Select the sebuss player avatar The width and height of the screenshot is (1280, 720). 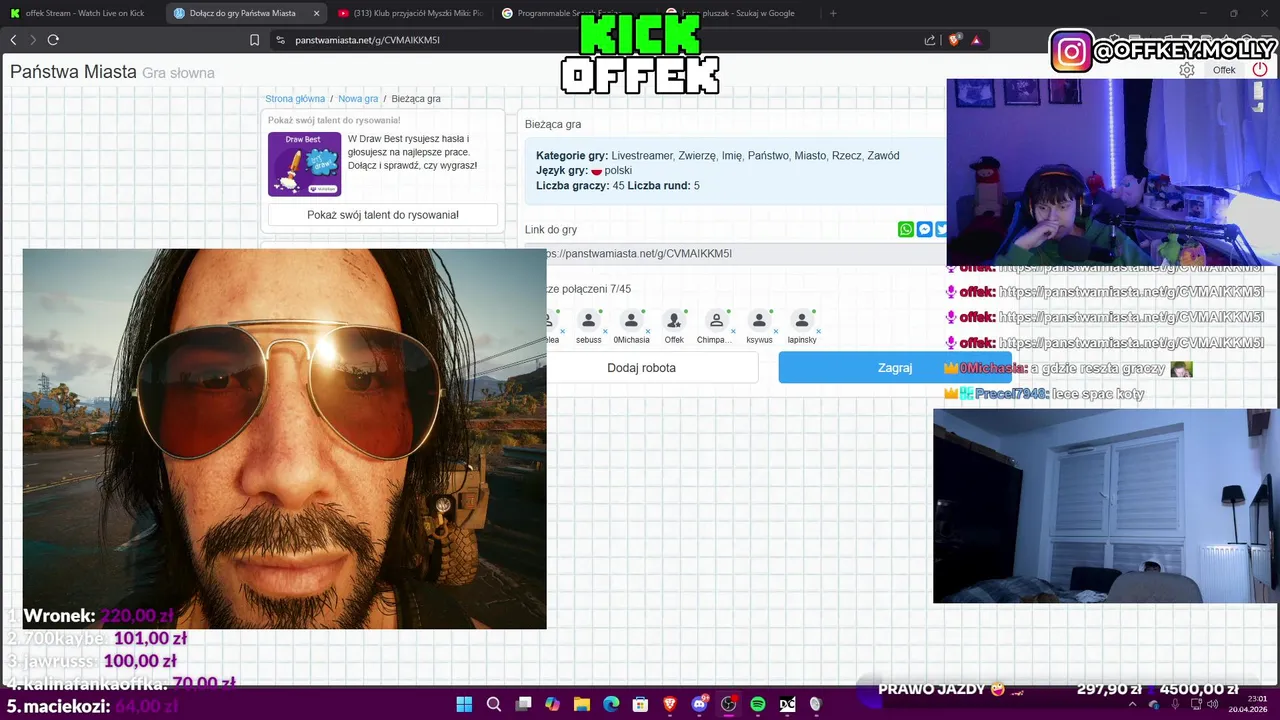589,321
